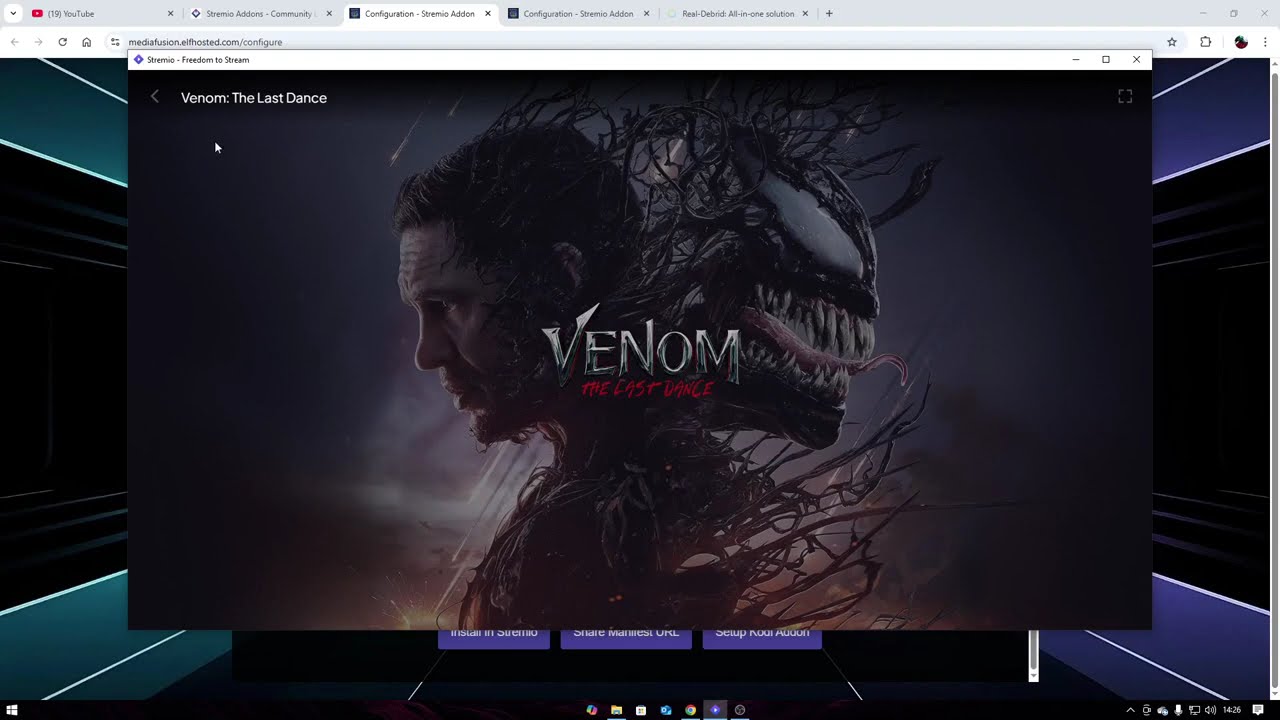The height and width of the screenshot is (720, 1280).
Task: Open Outlook from the taskbar
Action: pyautogui.click(x=665, y=710)
